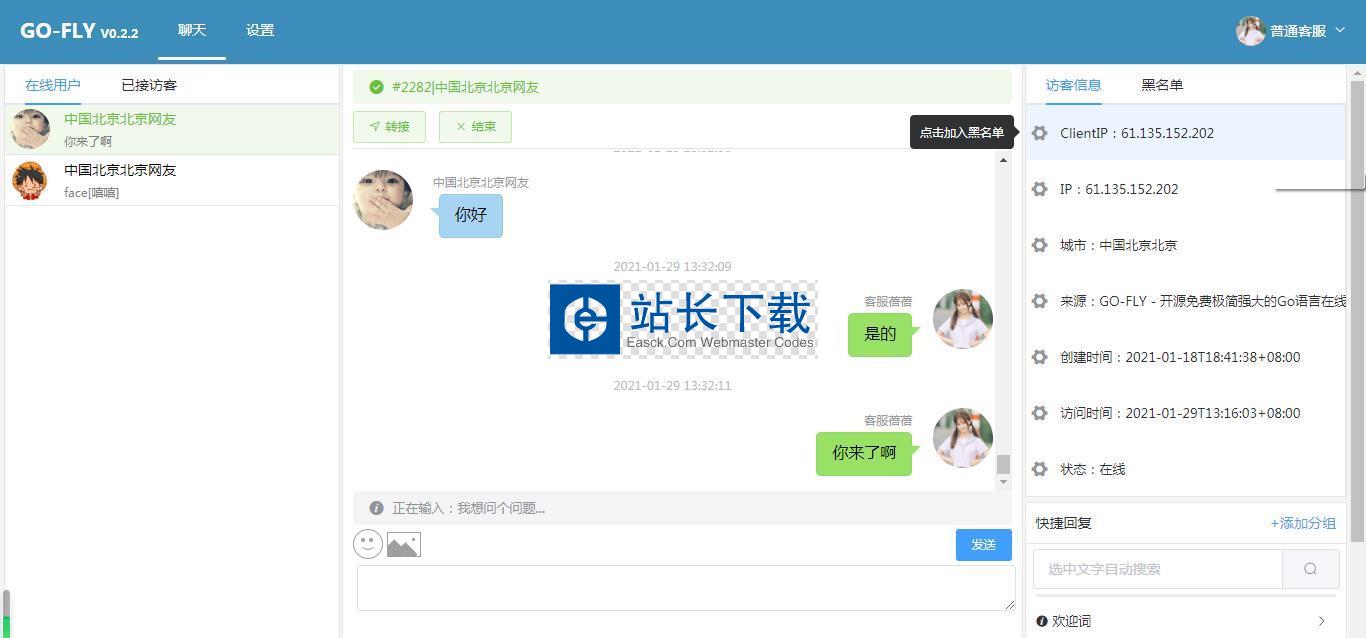Click the chat history scrollbar thumb
The width and height of the screenshot is (1366, 638).
click(x=1003, y=464)
